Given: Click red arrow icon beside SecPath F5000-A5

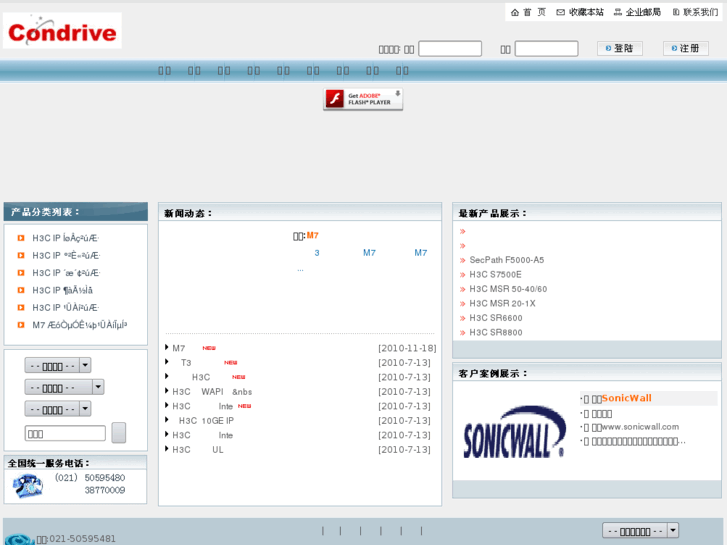Looking at the screenshot, I should 462,261.
